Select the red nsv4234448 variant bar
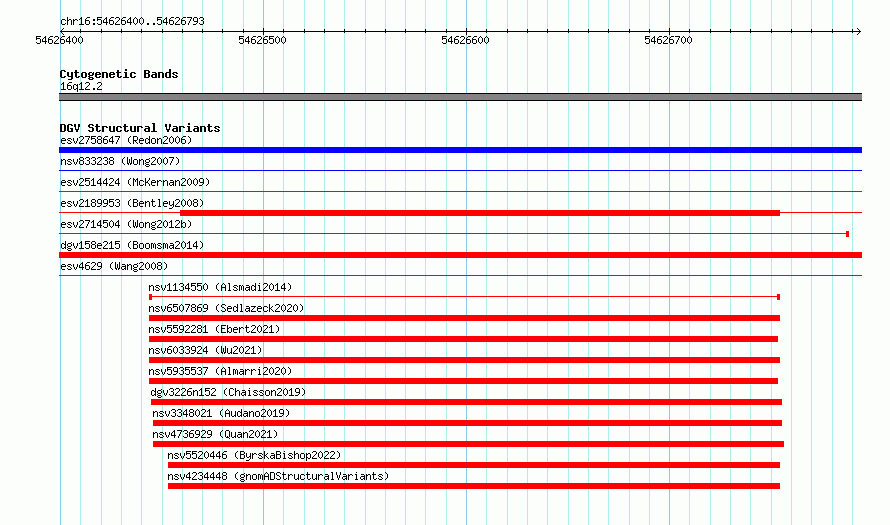The height and width of the screenshot is (525, 890). (x=474, y=486)
